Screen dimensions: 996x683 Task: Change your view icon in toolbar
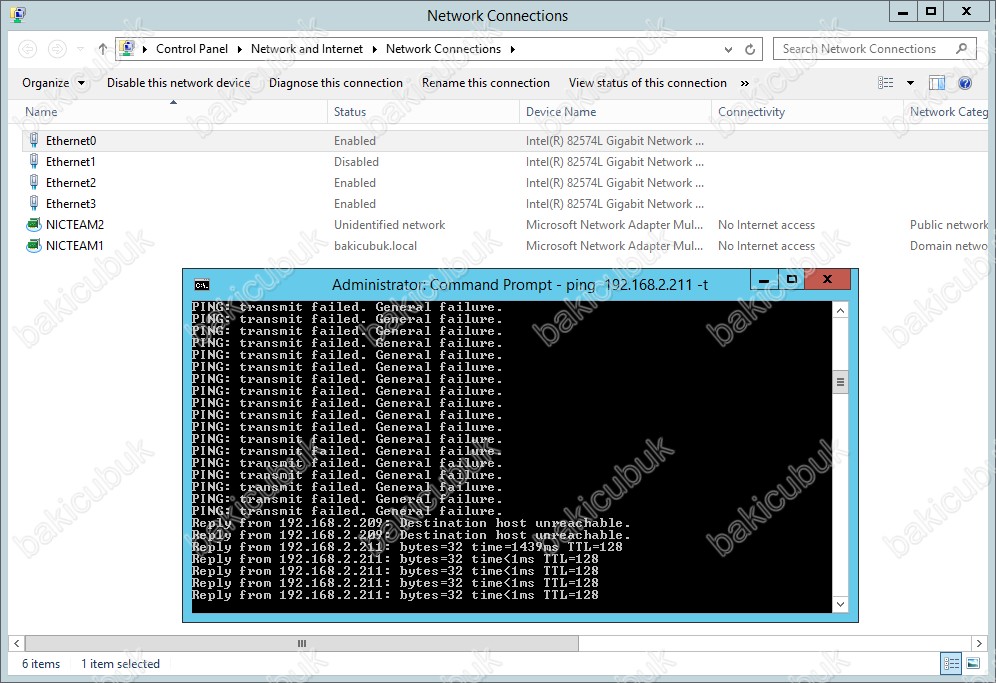click(885, 83)
